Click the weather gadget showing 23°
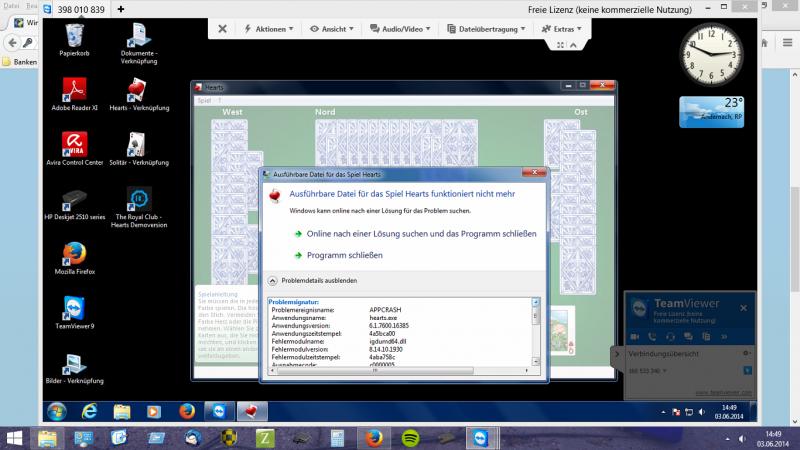Screen dimensions: 800x450 711,112
